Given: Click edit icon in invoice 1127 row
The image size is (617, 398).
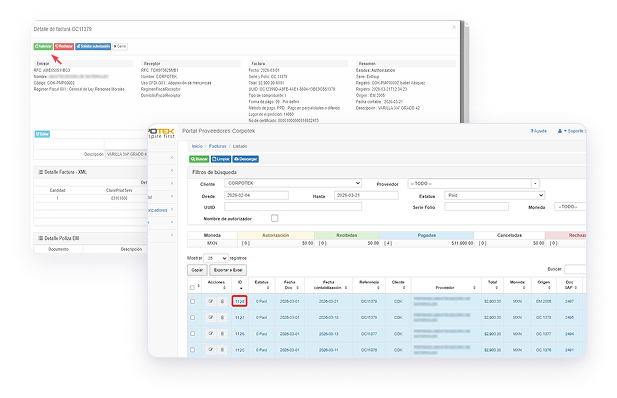Looking at the screenshot, I should coord(211,317).
